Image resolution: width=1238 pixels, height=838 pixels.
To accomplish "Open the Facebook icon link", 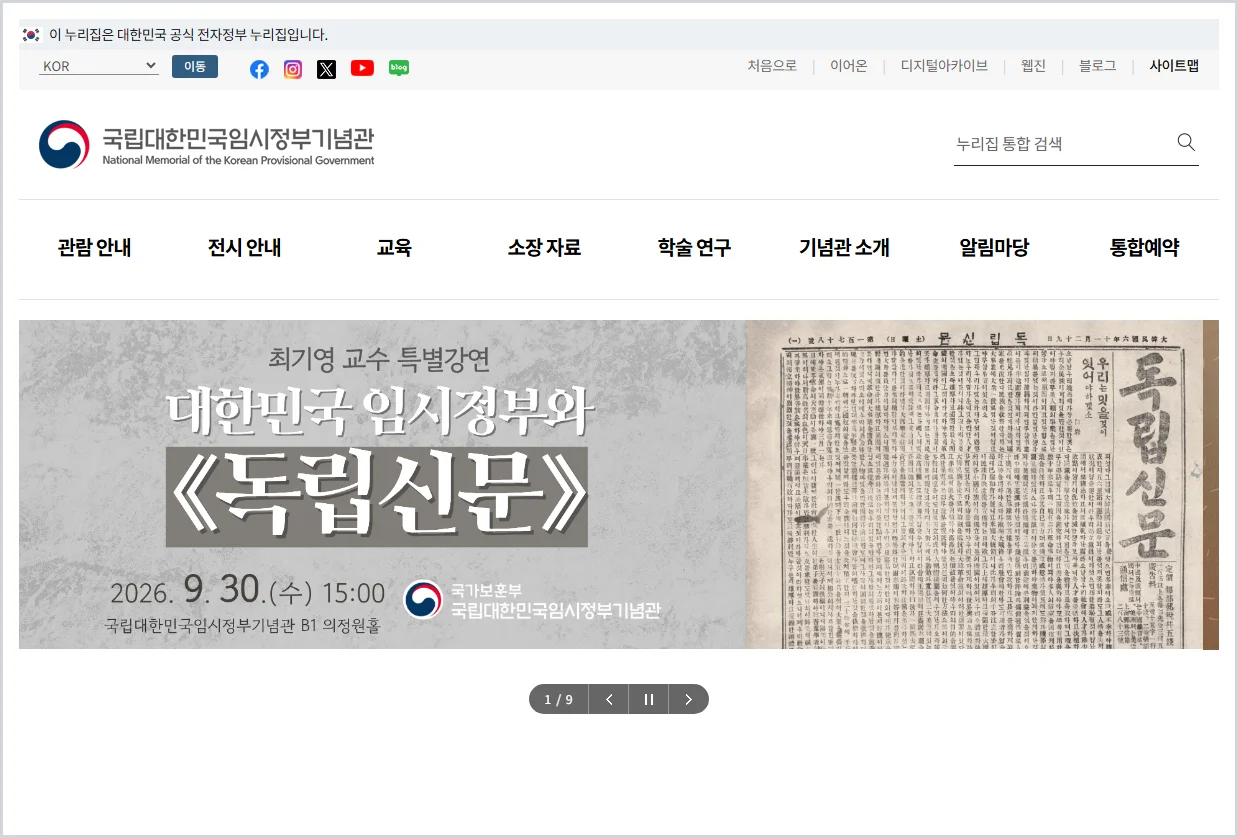I will pyautogui.click(x=259, y=69).
